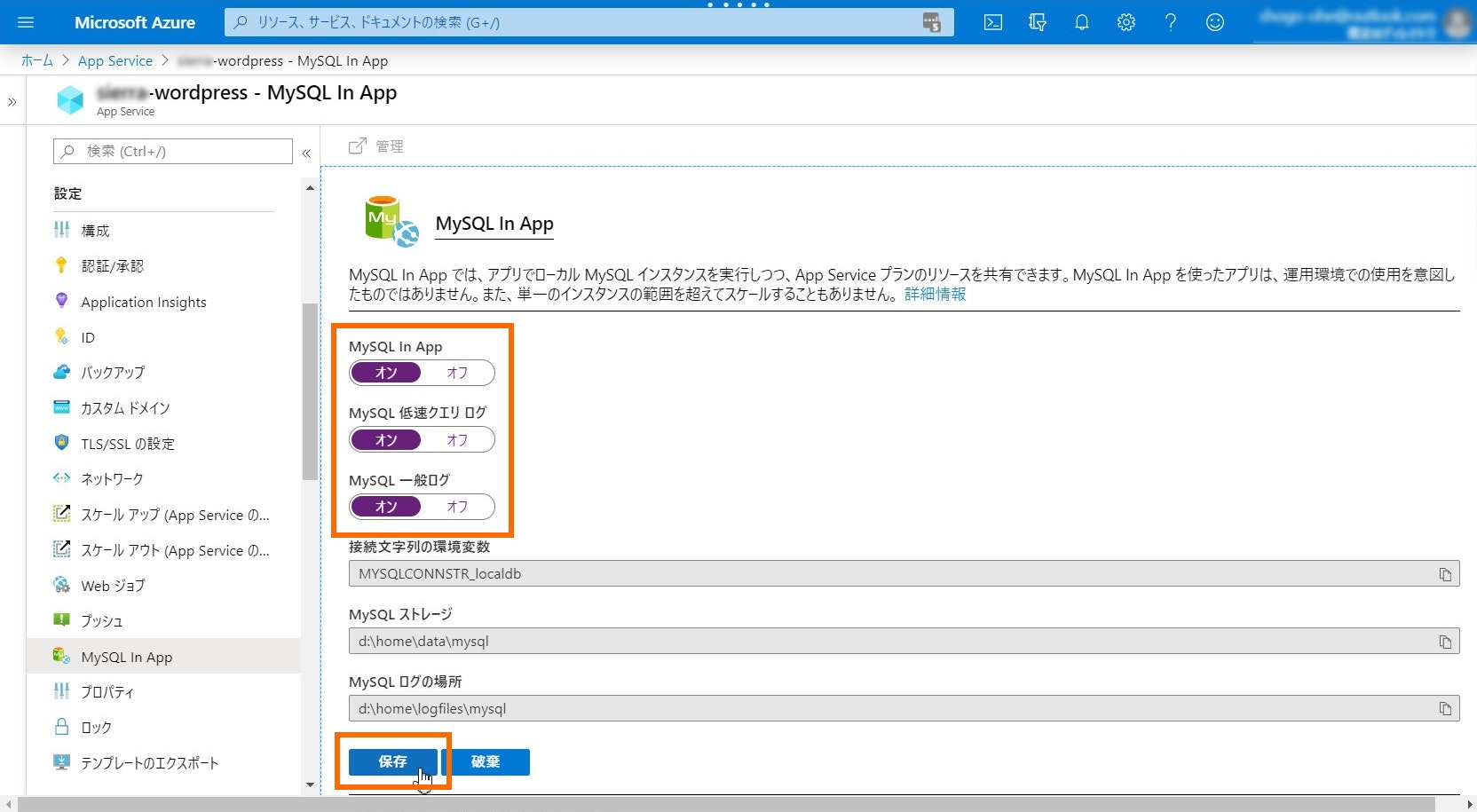Open the help question mark icon
Screen dimensions: 1477x812
pos(1170,22)
